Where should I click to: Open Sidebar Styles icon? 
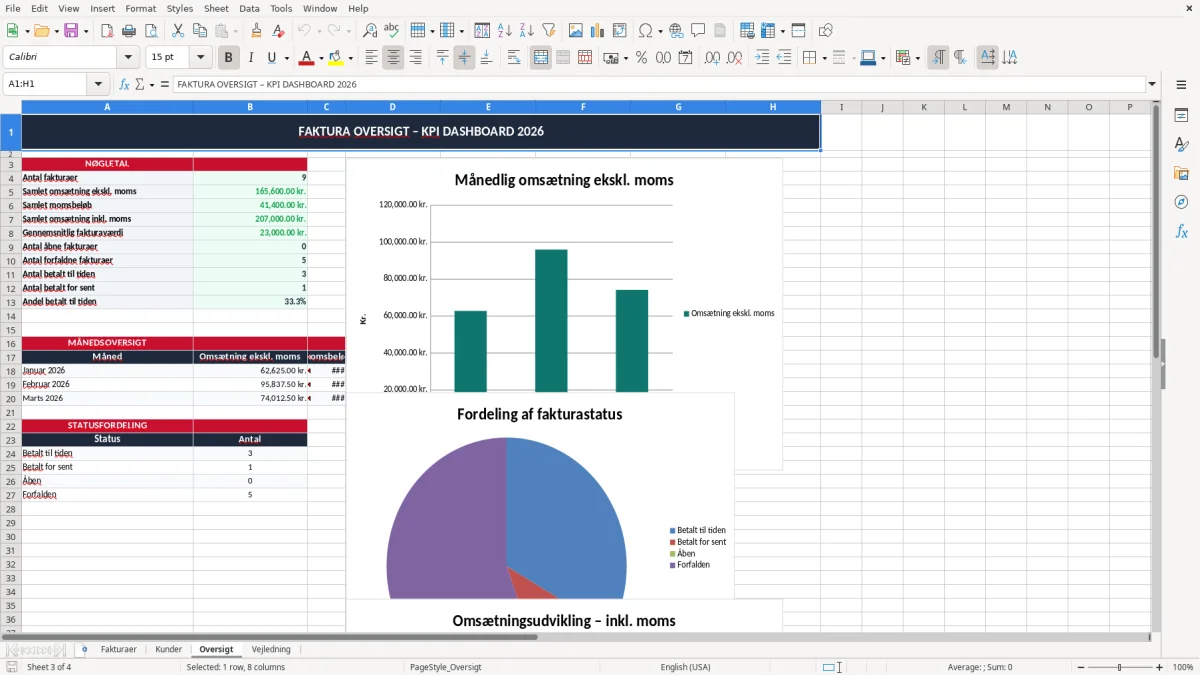tap(1181, 145)
